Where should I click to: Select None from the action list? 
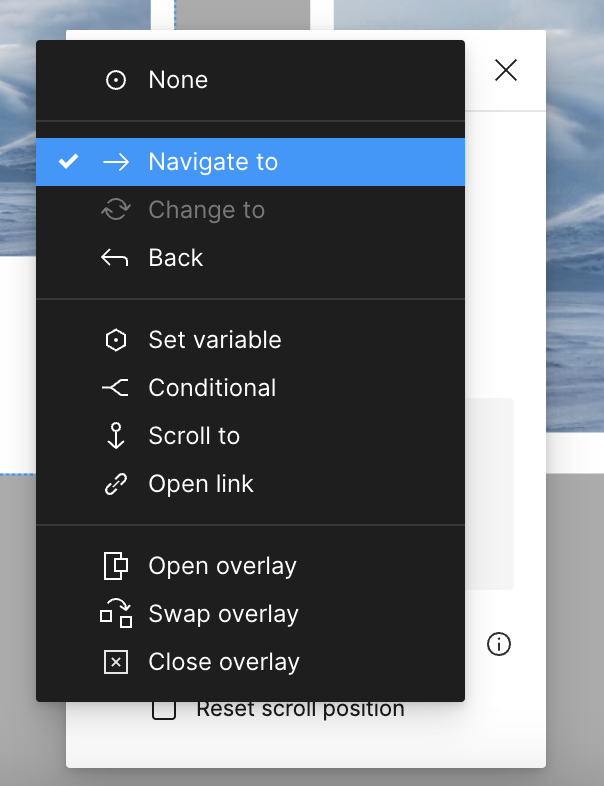[x=250, y=80]
